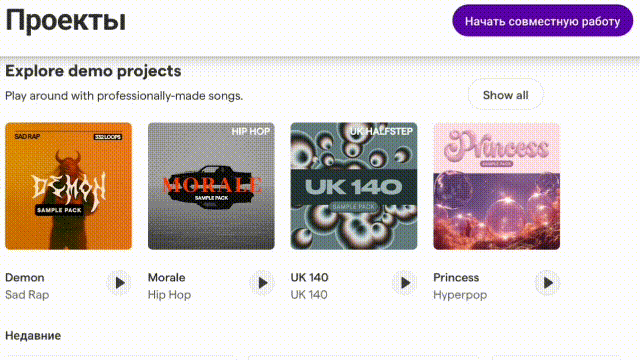Screen dimensions: 640x360
Task: Select the Morale project title
Action: click(167, 278)
